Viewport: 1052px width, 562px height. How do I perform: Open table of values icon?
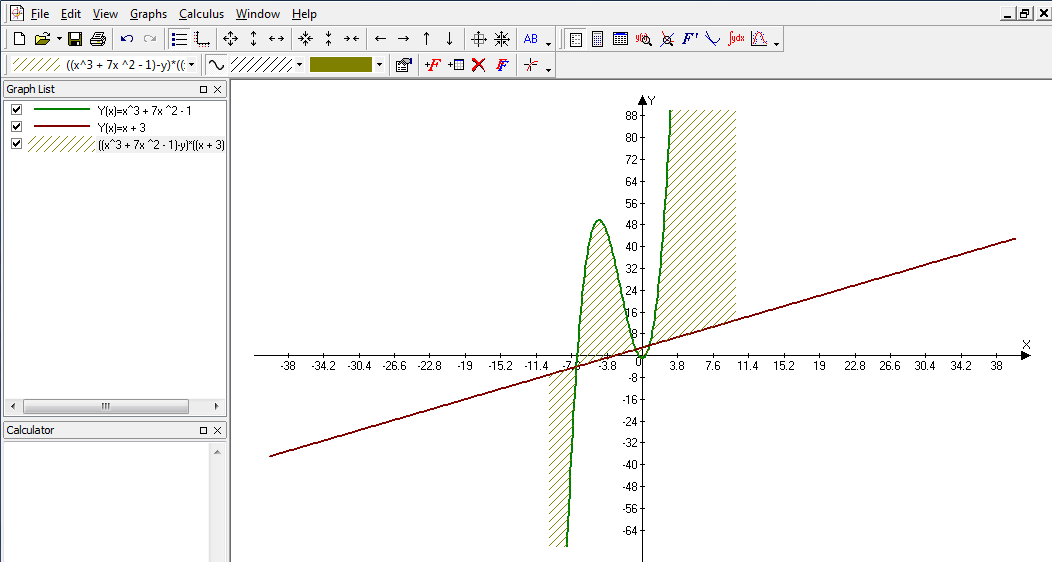click(621, 39)
